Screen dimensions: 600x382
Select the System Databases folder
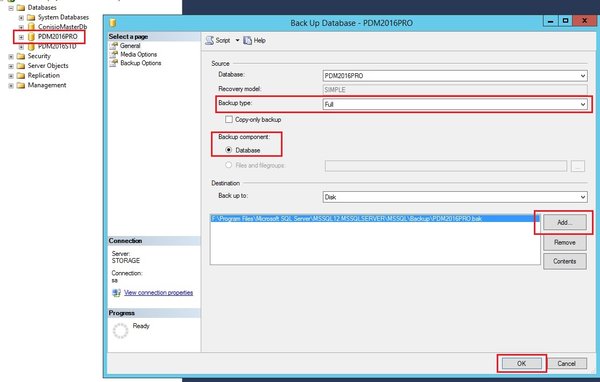point(63,17)
